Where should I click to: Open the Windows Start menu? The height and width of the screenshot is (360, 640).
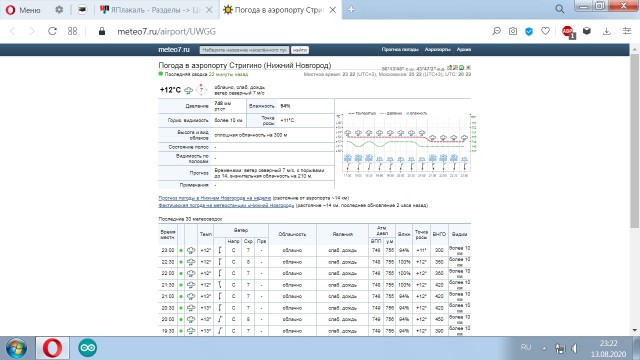point(16,348)
